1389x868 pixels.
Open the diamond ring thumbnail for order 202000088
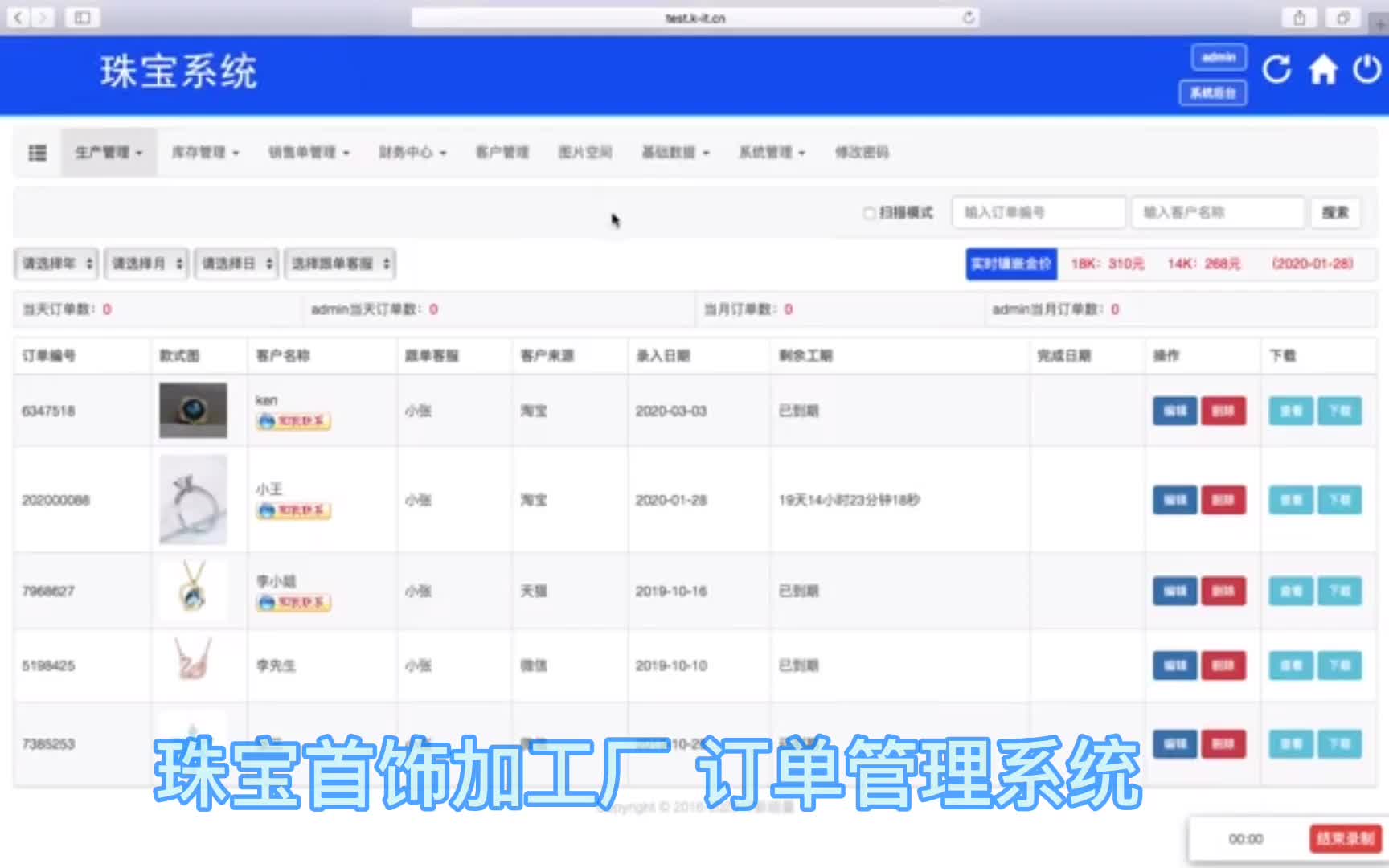[x=193, y=500]
